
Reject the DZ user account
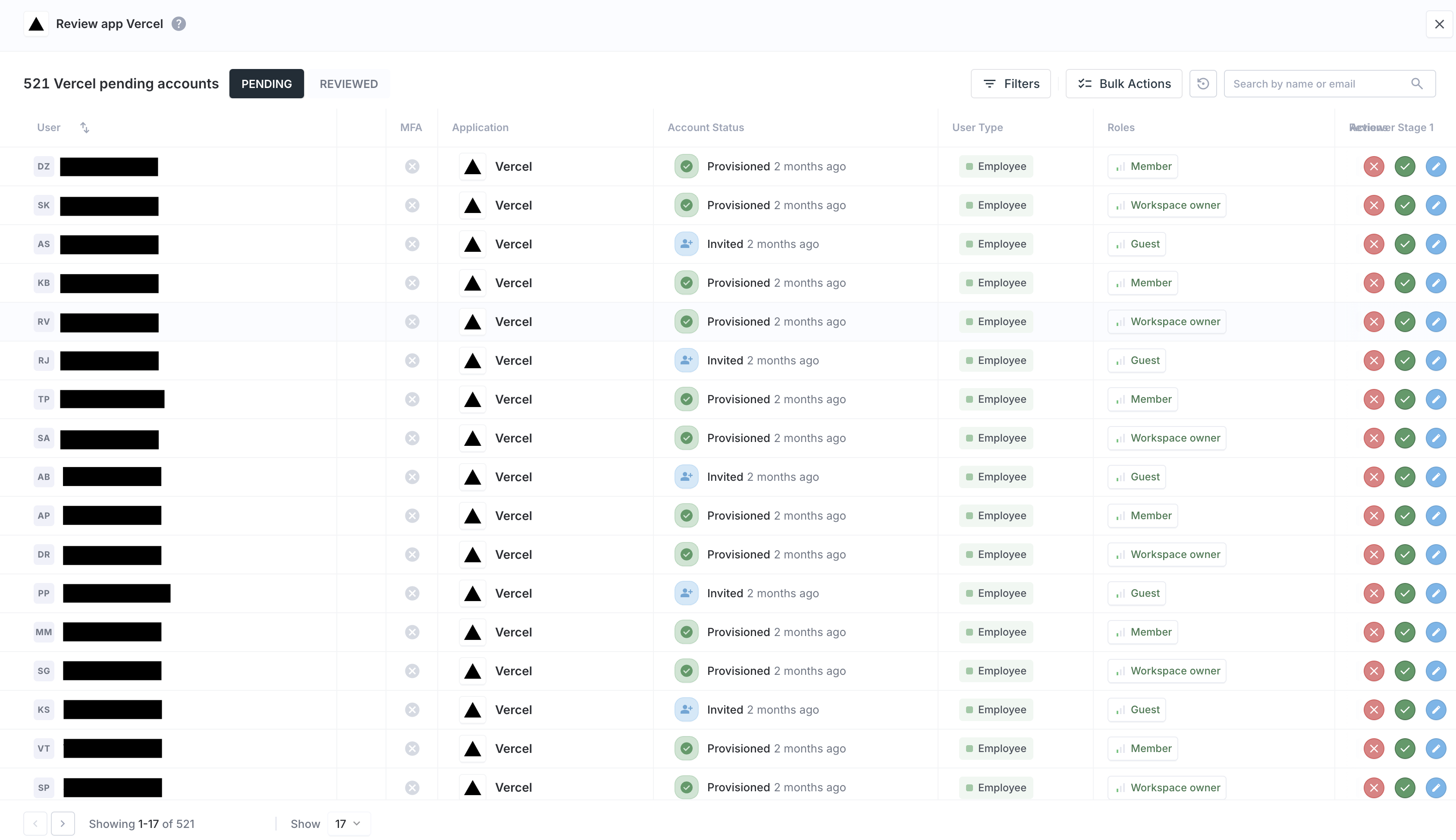pos(1374,167)
